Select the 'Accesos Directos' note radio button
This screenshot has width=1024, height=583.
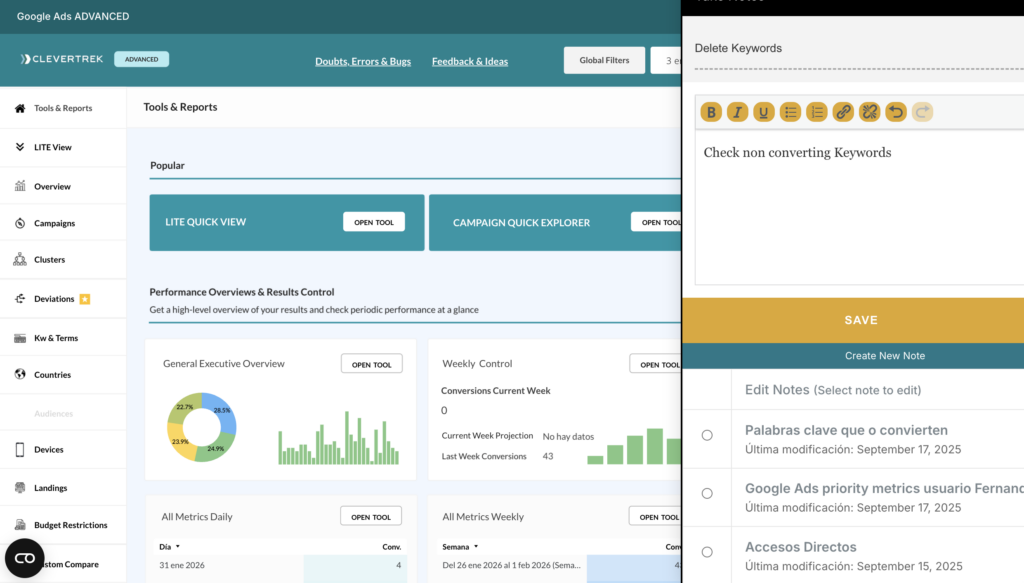(707, 552)
